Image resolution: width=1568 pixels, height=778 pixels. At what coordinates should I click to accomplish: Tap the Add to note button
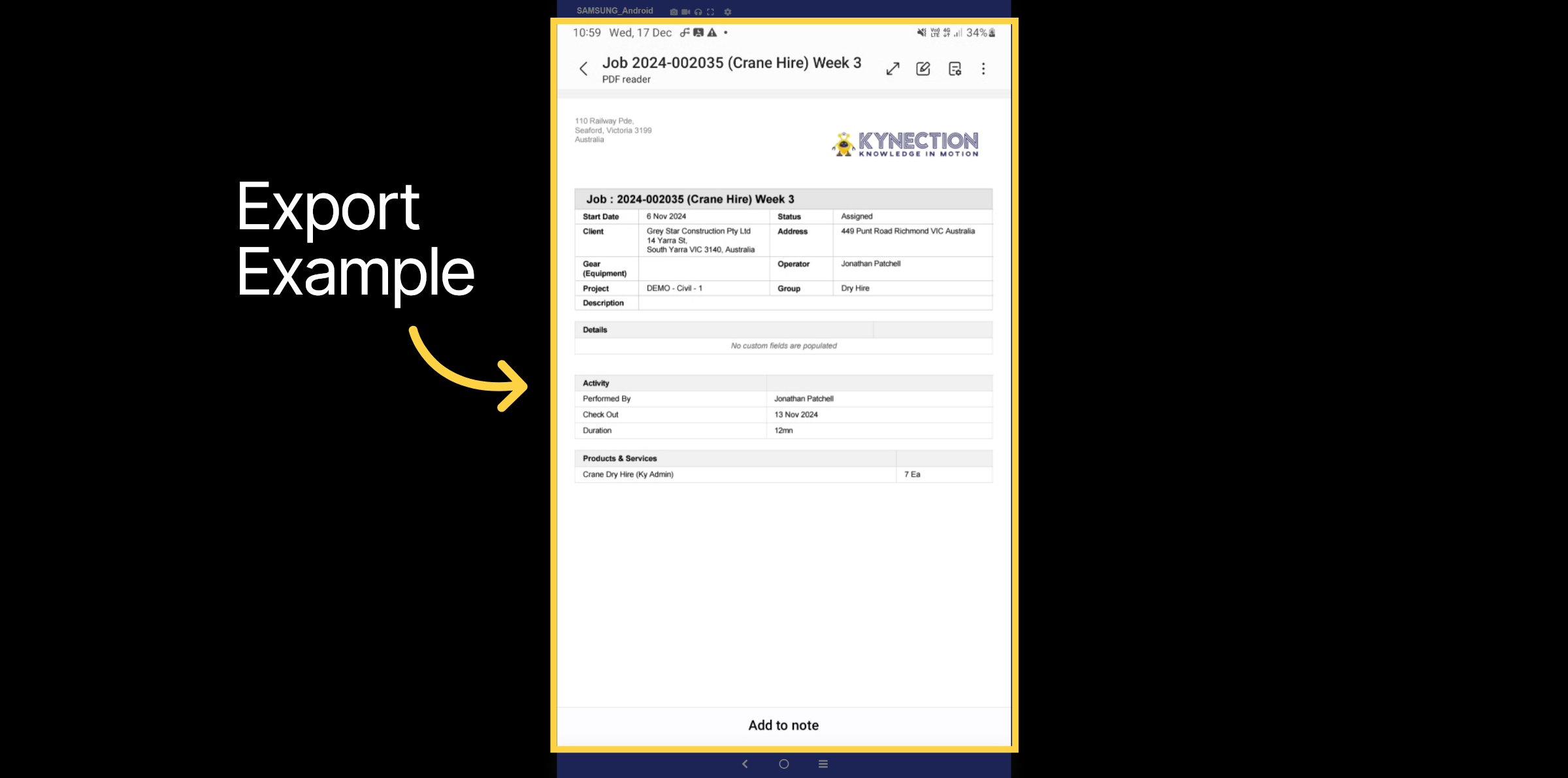[783, 725]
